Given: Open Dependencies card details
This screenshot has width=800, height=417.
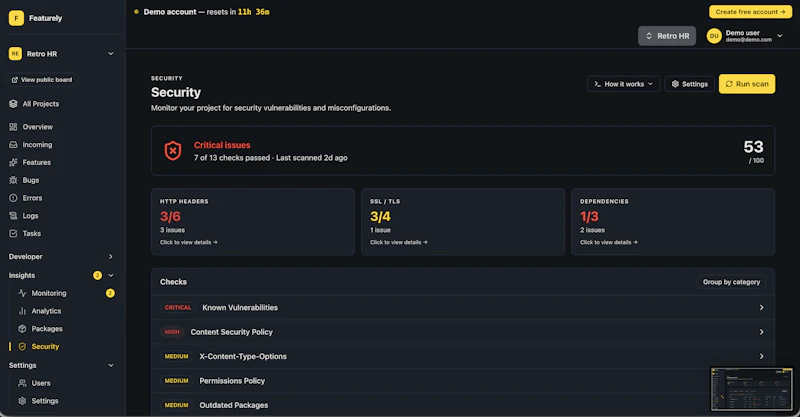Looking at the screenshot, I should [673, 222].
